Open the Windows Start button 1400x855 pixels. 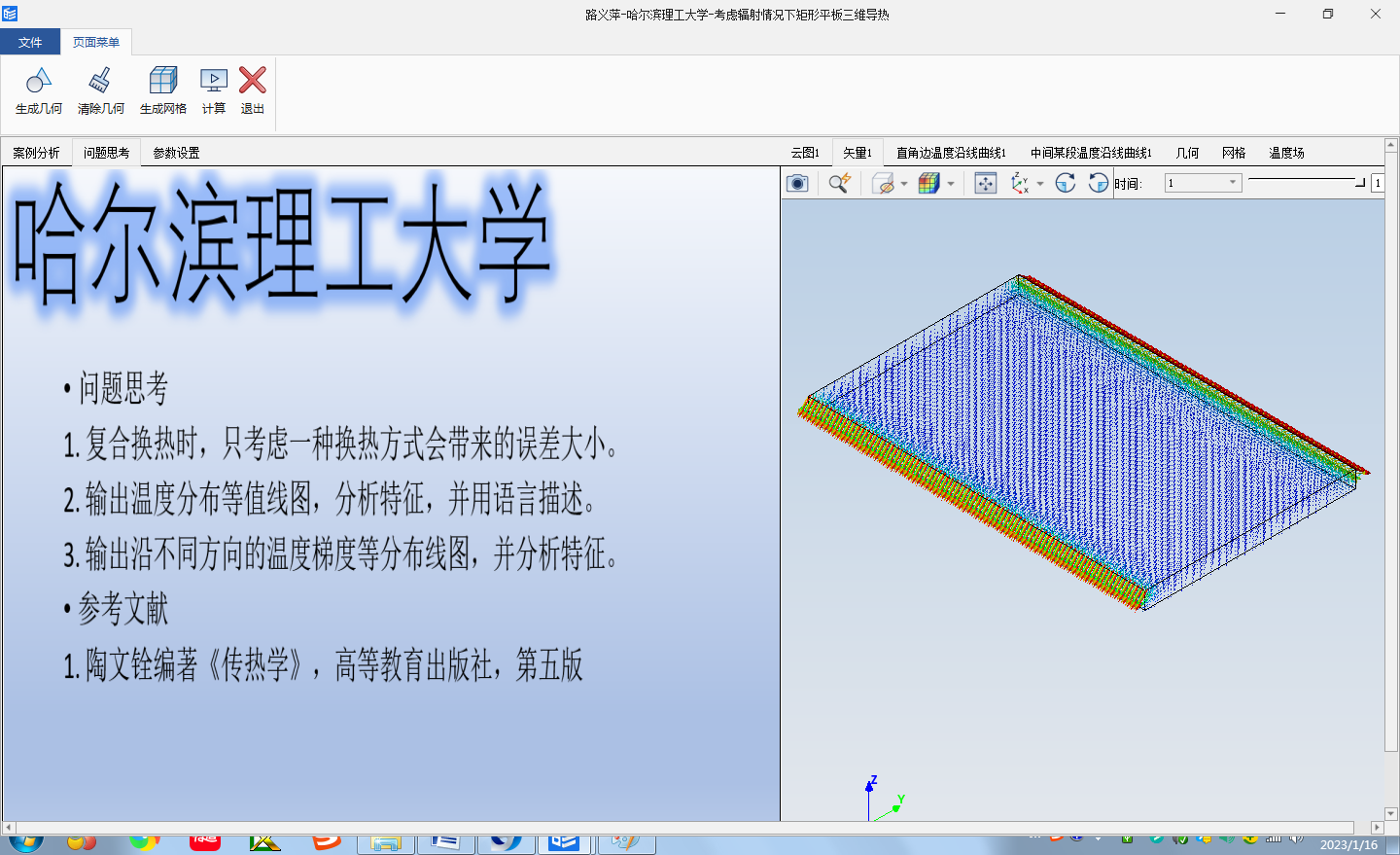click(26, 842)
